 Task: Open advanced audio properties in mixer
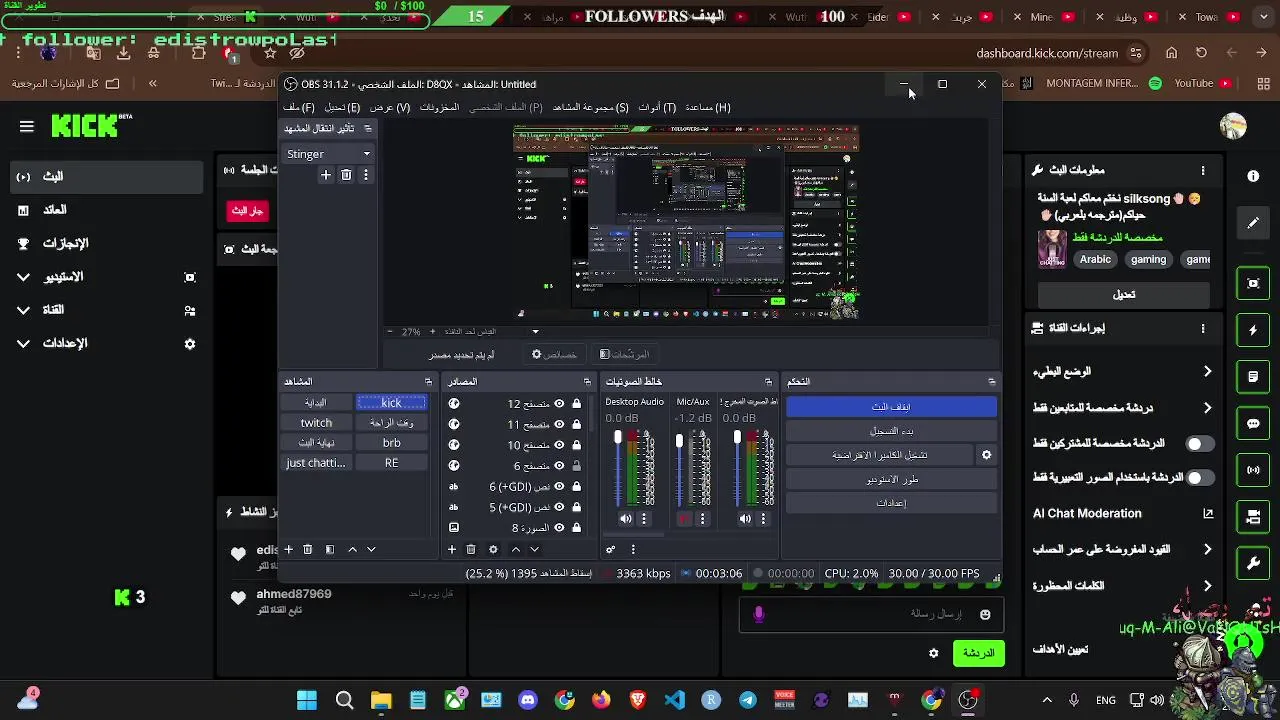tap(611, 549)
